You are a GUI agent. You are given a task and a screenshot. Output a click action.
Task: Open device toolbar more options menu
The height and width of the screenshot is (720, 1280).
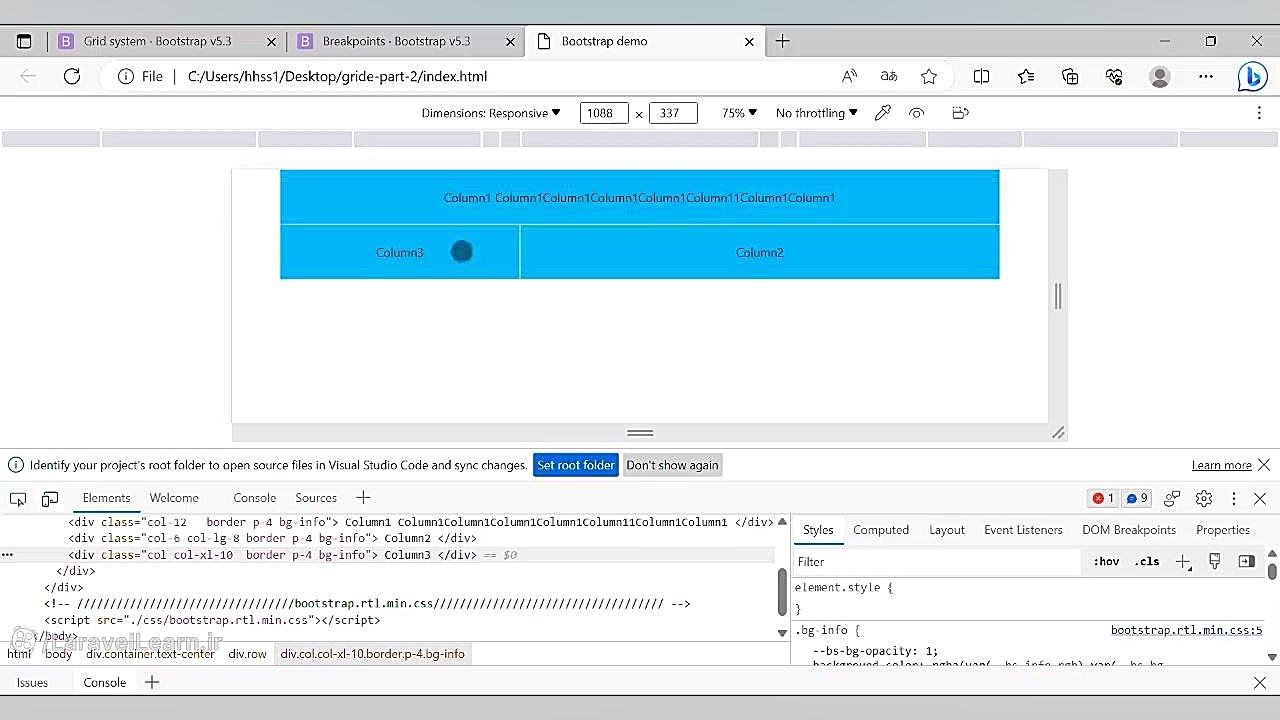pyautogui.click(x=1259, y=113)
